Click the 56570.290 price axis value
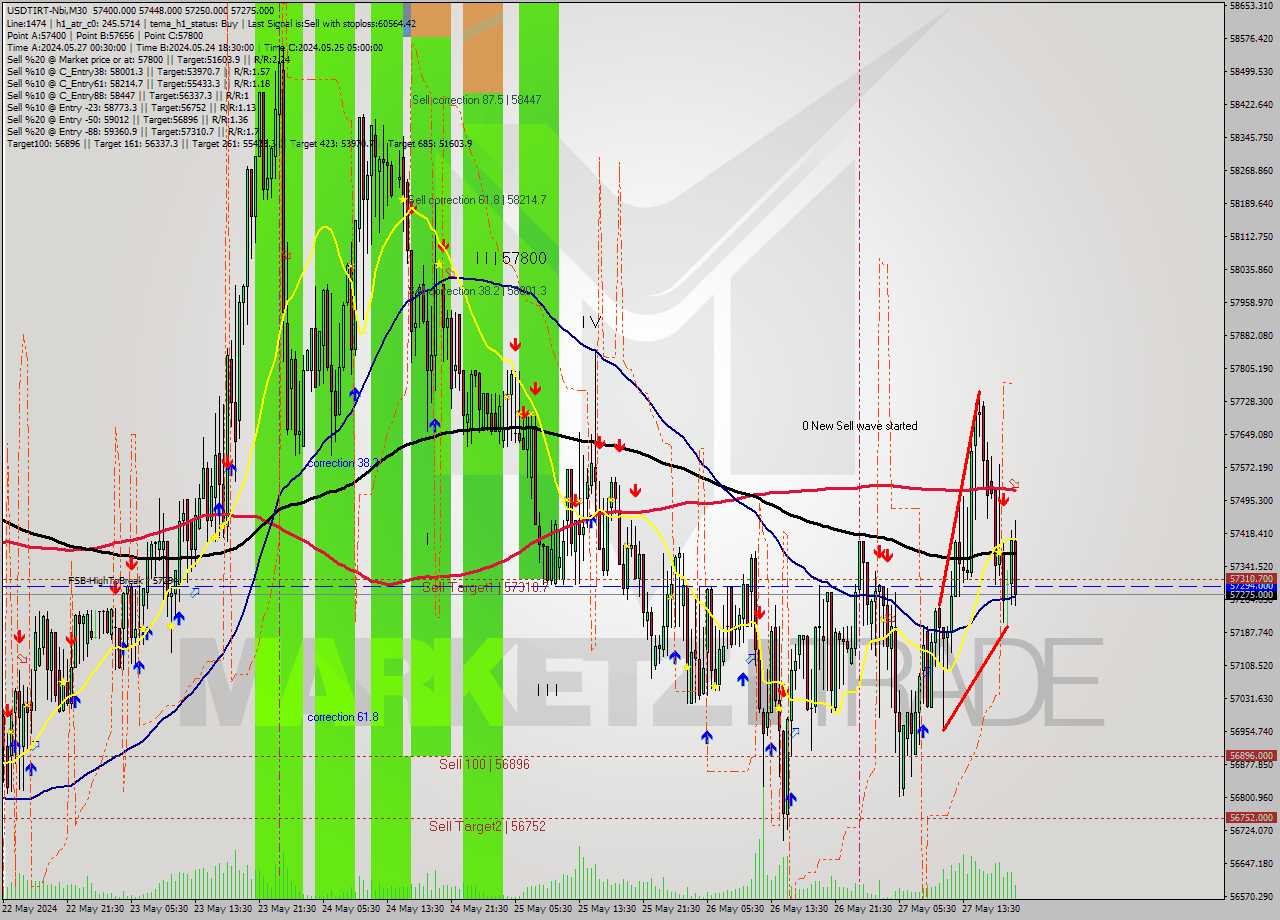Image resolution: width=1280 pixels, height=920 pixels. tap(1251, 896)
